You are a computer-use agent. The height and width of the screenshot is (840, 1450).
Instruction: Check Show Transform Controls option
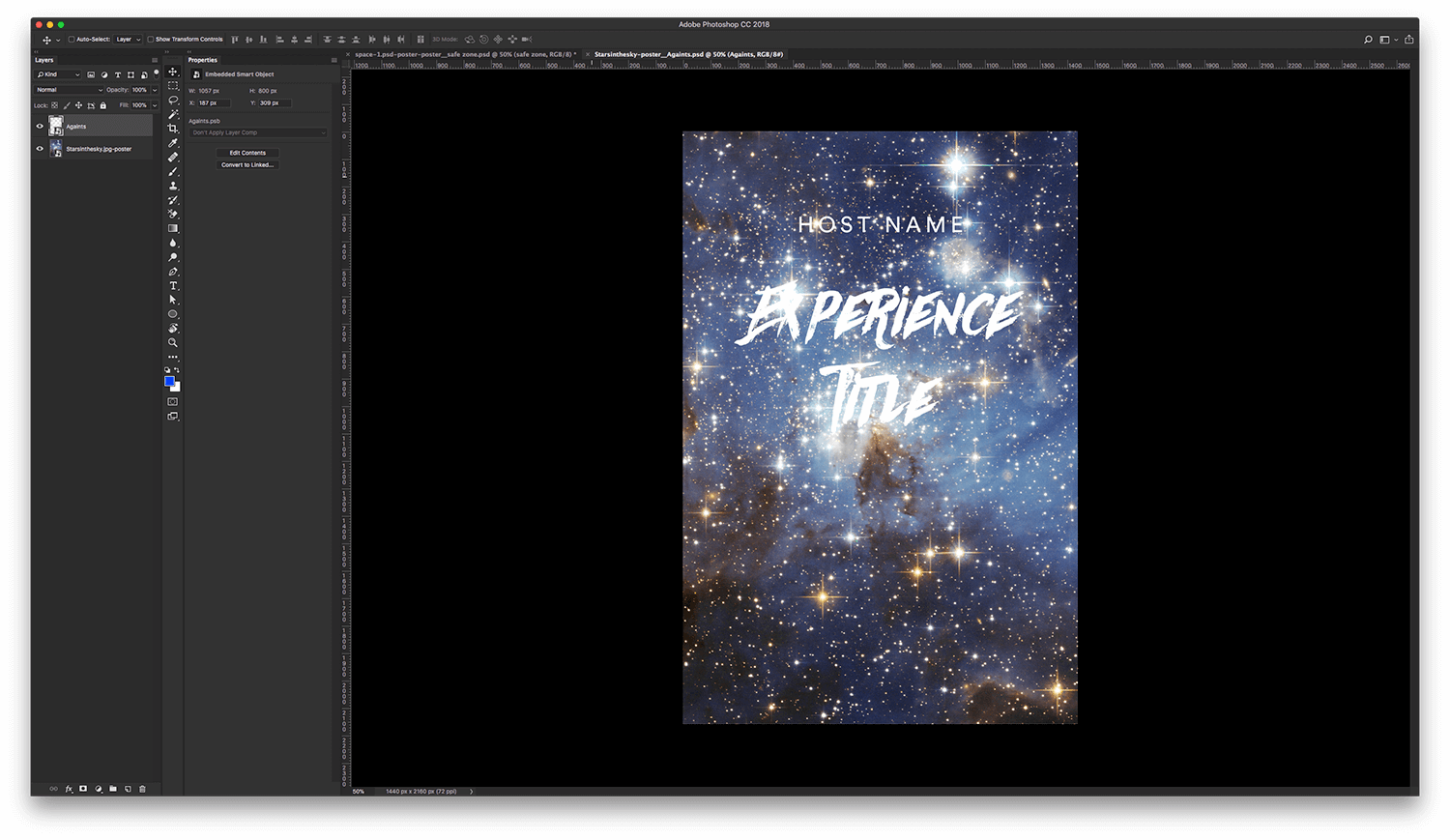pyautogui.click(x=151, y=40)
